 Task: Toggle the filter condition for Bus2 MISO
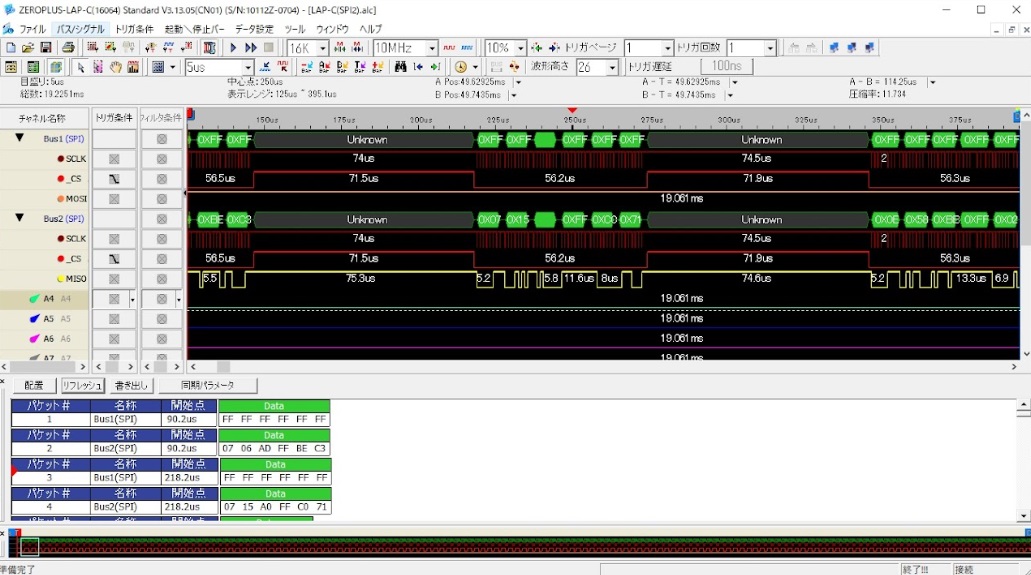point(161,279)
